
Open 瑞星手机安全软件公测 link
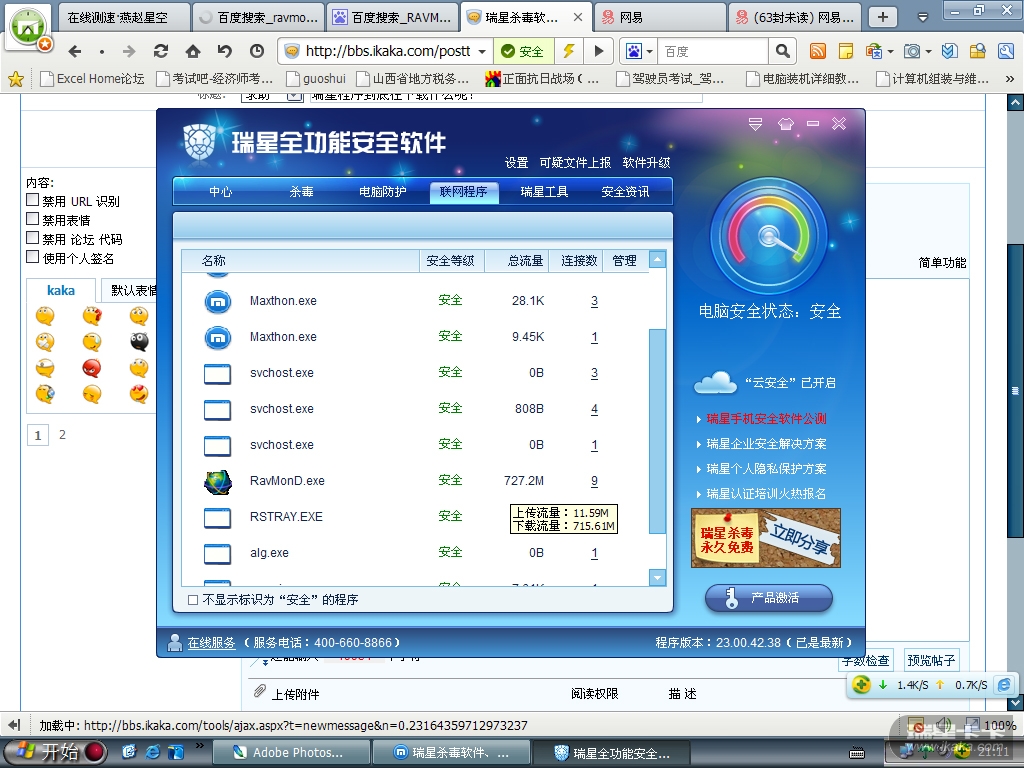pos(766,419)
